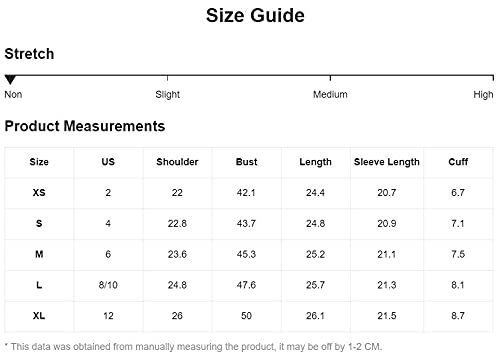Click the Sleeve Length column header

point(387,162)
